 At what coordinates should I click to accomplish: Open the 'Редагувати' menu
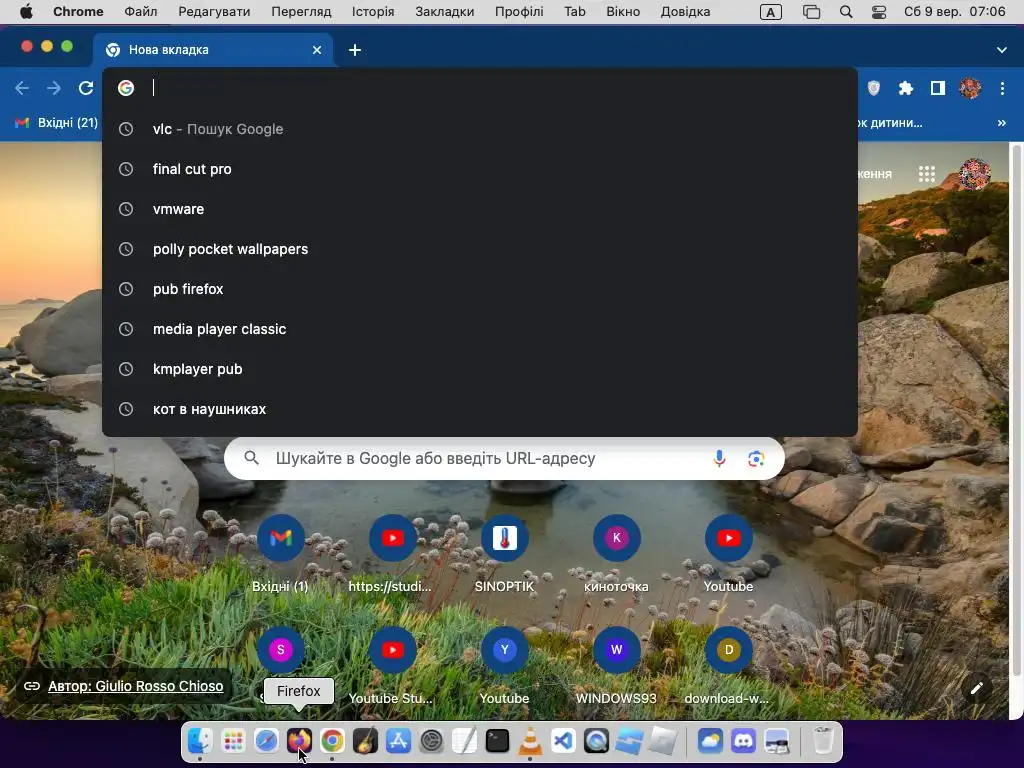pos(214,12)
